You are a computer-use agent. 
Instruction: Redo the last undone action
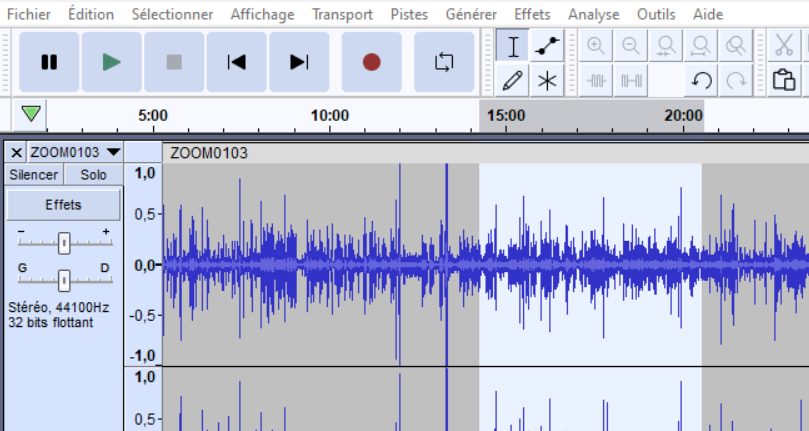(x=736, y=81)
